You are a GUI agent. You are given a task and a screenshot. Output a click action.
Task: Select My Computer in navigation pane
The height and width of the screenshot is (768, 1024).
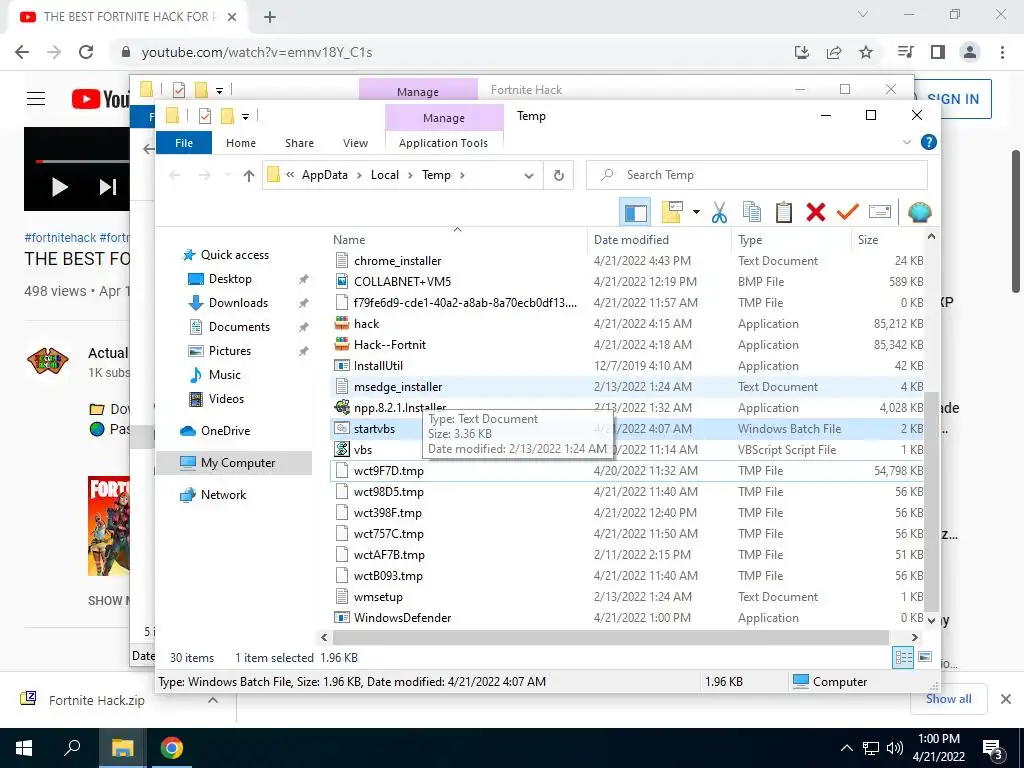tap(238, 463)
